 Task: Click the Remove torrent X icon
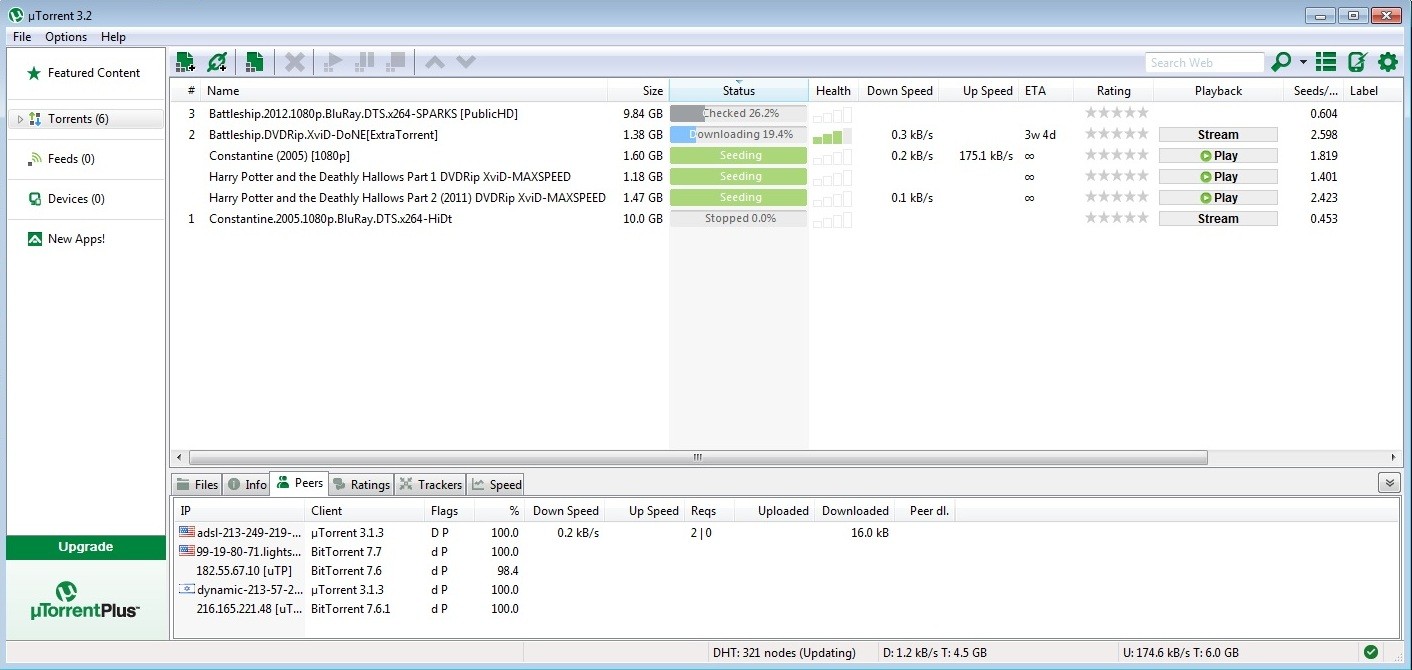[x=294, y=62]
